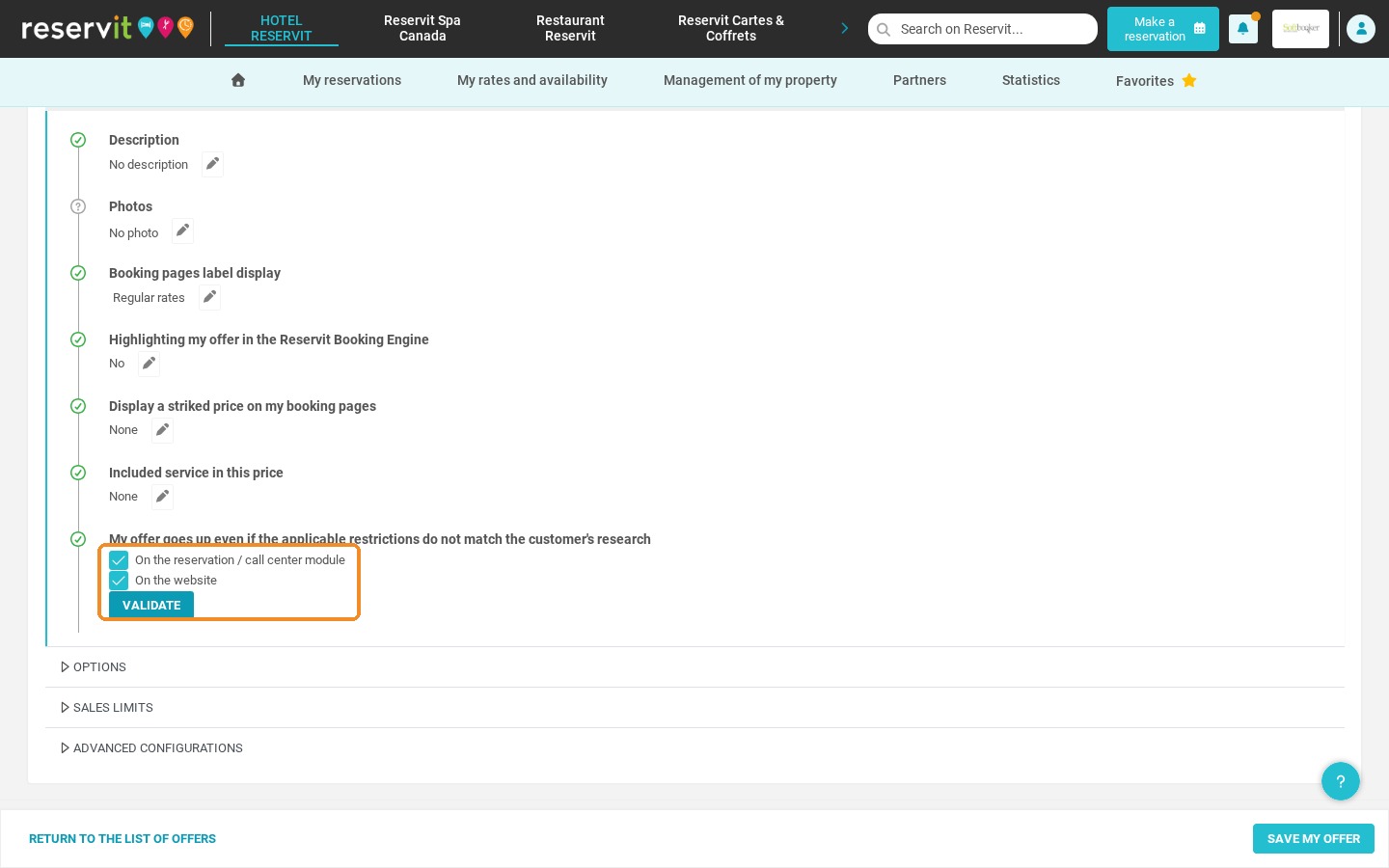This screenshot has height=868, width=1389.
Task: Expand the SALES LIMITS section
Action: [x=107, y=708]
